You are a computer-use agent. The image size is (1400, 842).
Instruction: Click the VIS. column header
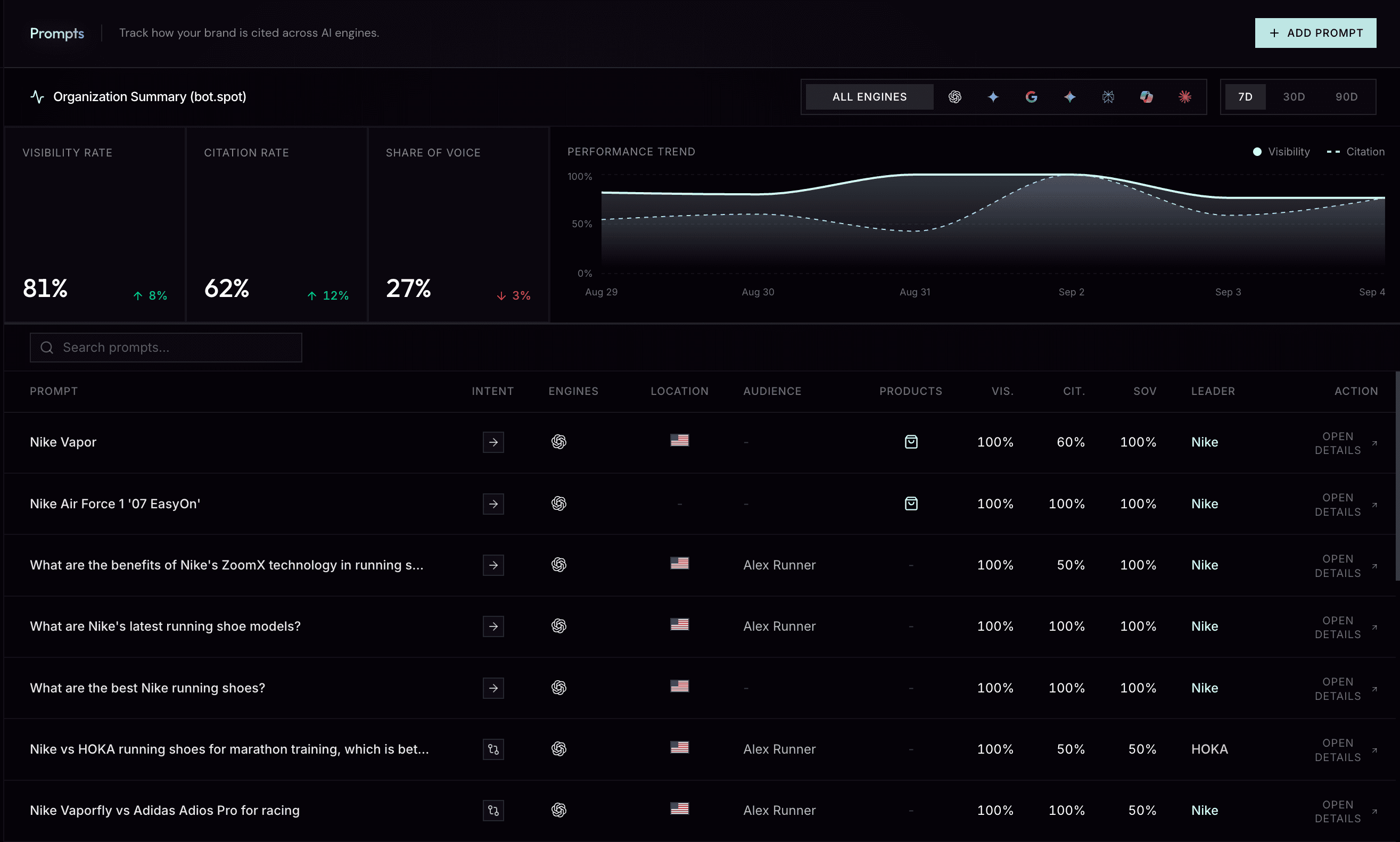pos(1002,391)
